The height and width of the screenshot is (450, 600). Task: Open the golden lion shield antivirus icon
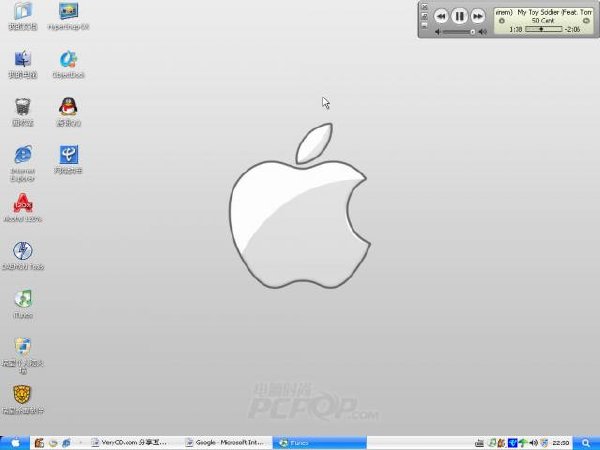pos(22,395)
